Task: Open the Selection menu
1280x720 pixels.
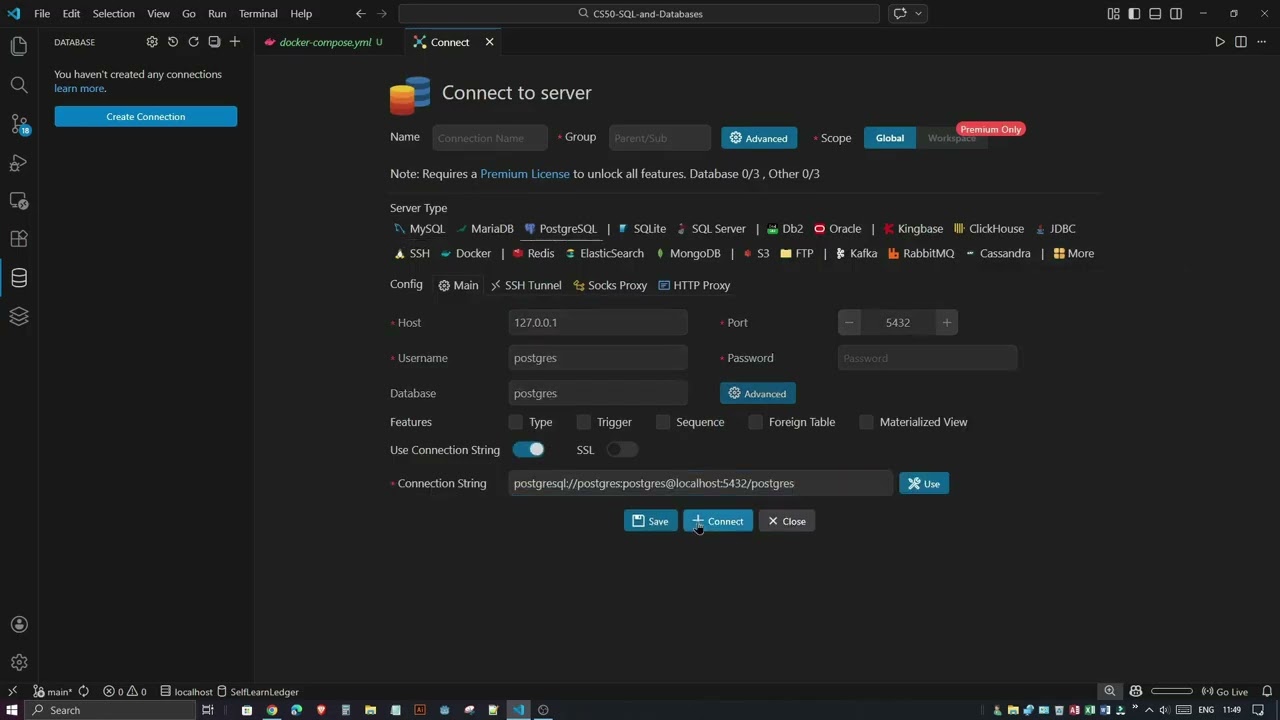Action: pyautogui.click(x=113, y=14)
